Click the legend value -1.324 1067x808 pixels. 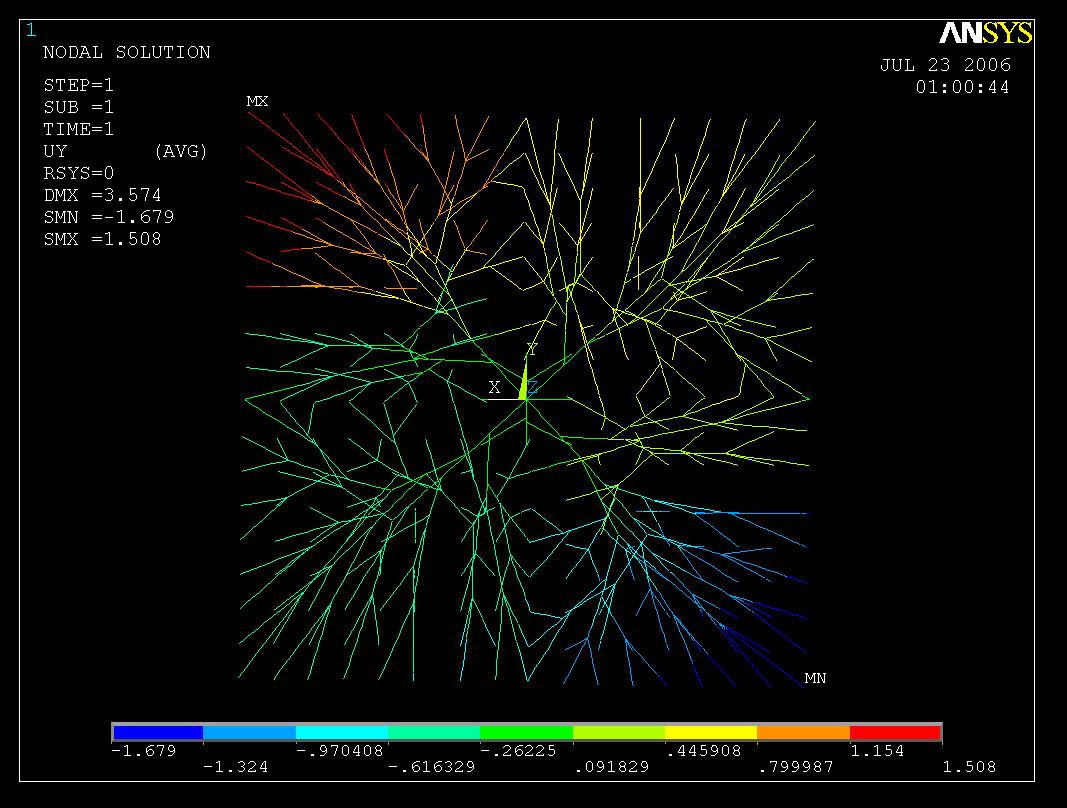235,767
